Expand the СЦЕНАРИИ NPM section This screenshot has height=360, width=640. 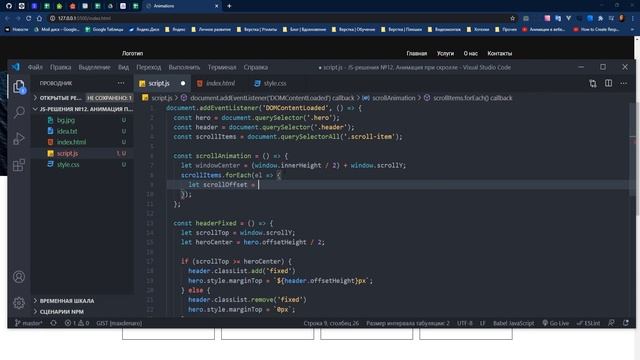tap(83, 312)
